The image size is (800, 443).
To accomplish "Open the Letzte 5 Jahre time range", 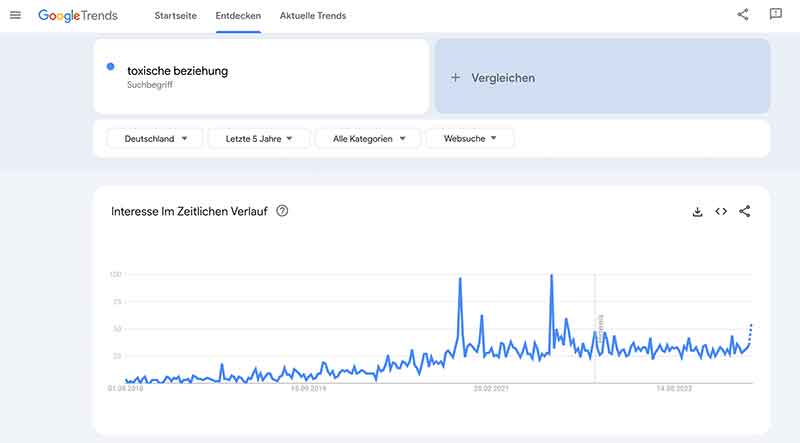I will [259, 138].
